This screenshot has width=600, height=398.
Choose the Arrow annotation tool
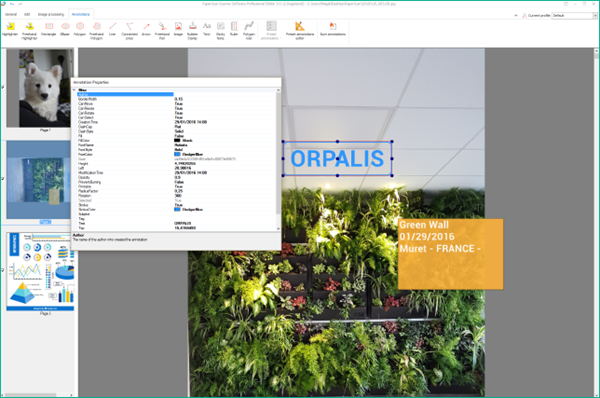(146, 29)
